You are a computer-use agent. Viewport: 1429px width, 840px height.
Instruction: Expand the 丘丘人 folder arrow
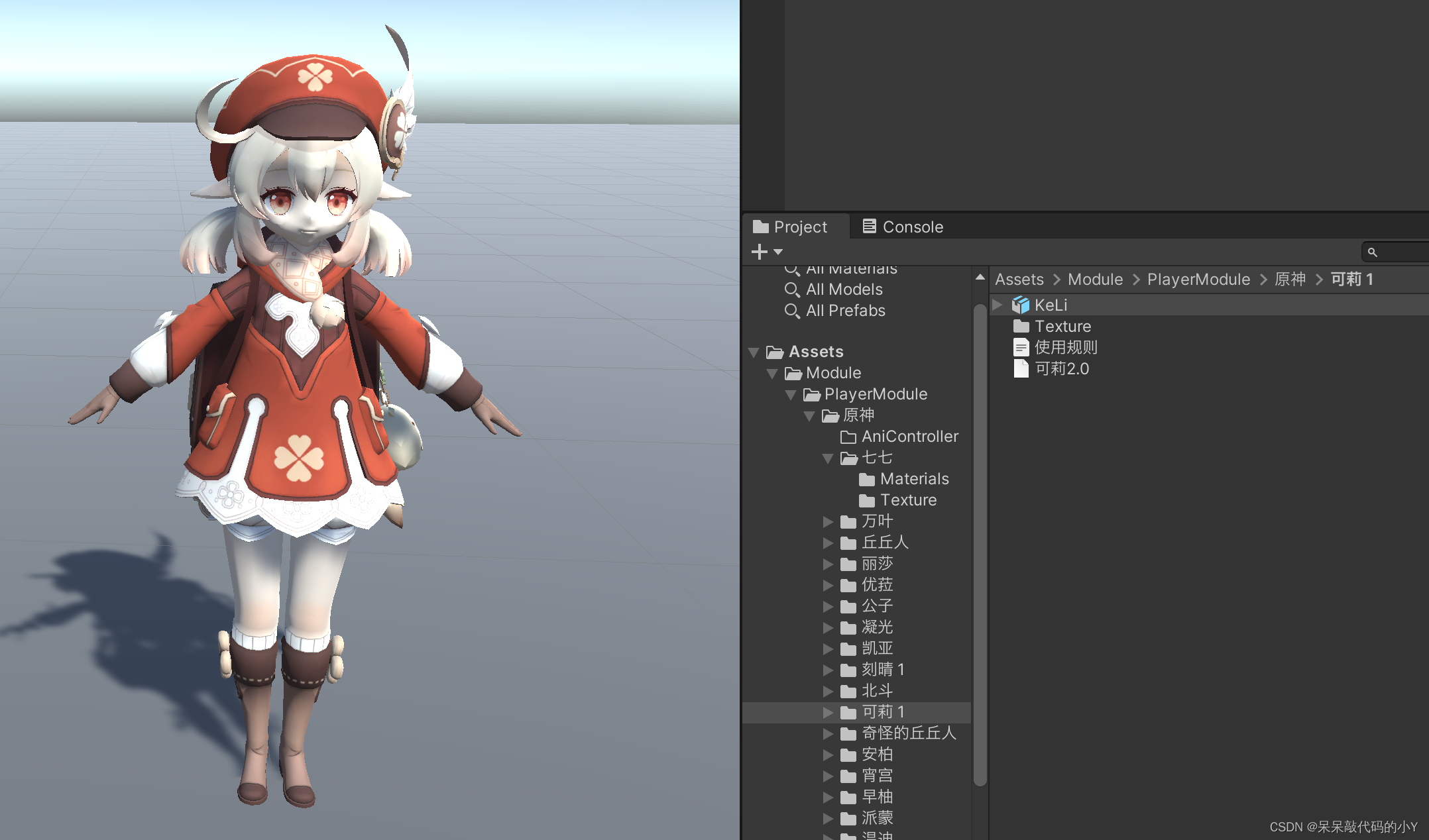click(x=828, y=543)
